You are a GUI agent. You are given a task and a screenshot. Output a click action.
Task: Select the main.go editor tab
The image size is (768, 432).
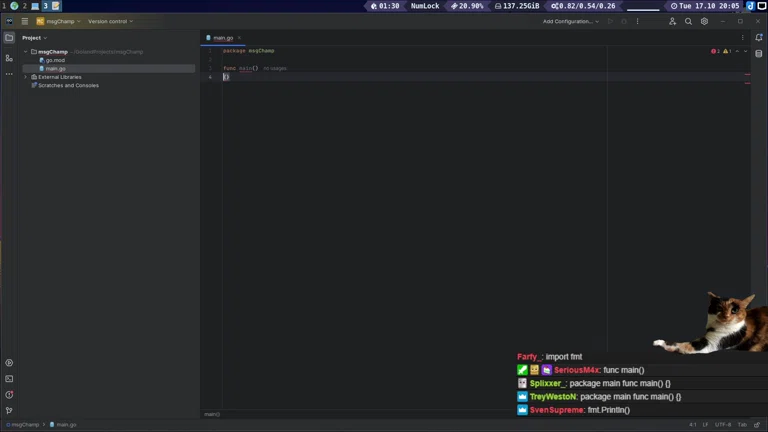222,38
